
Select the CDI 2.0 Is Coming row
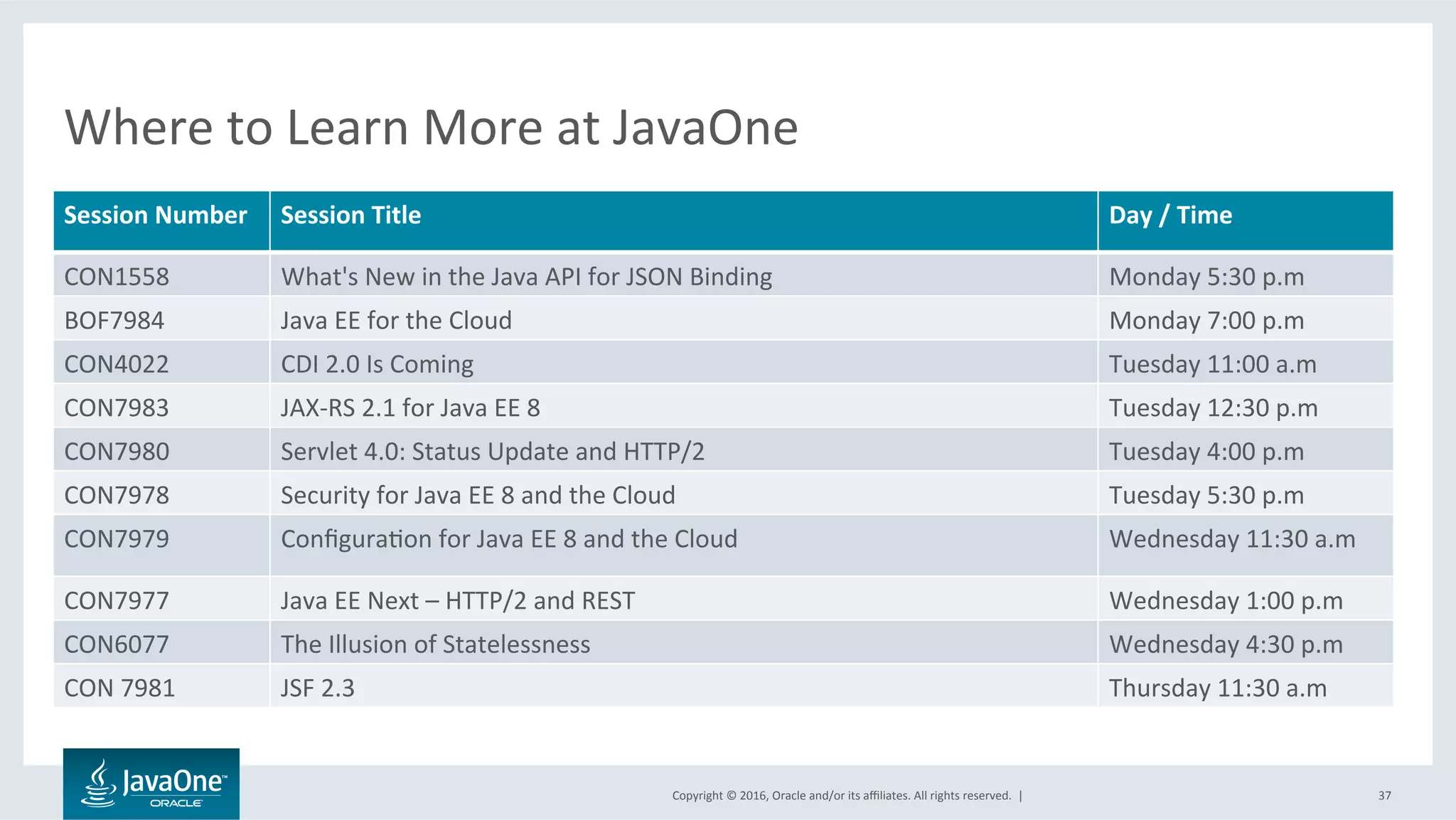(x=377, y=364)
